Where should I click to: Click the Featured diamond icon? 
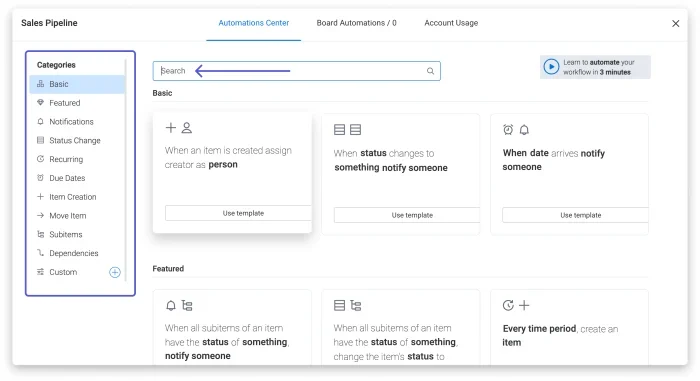click(x=40, y=102)
